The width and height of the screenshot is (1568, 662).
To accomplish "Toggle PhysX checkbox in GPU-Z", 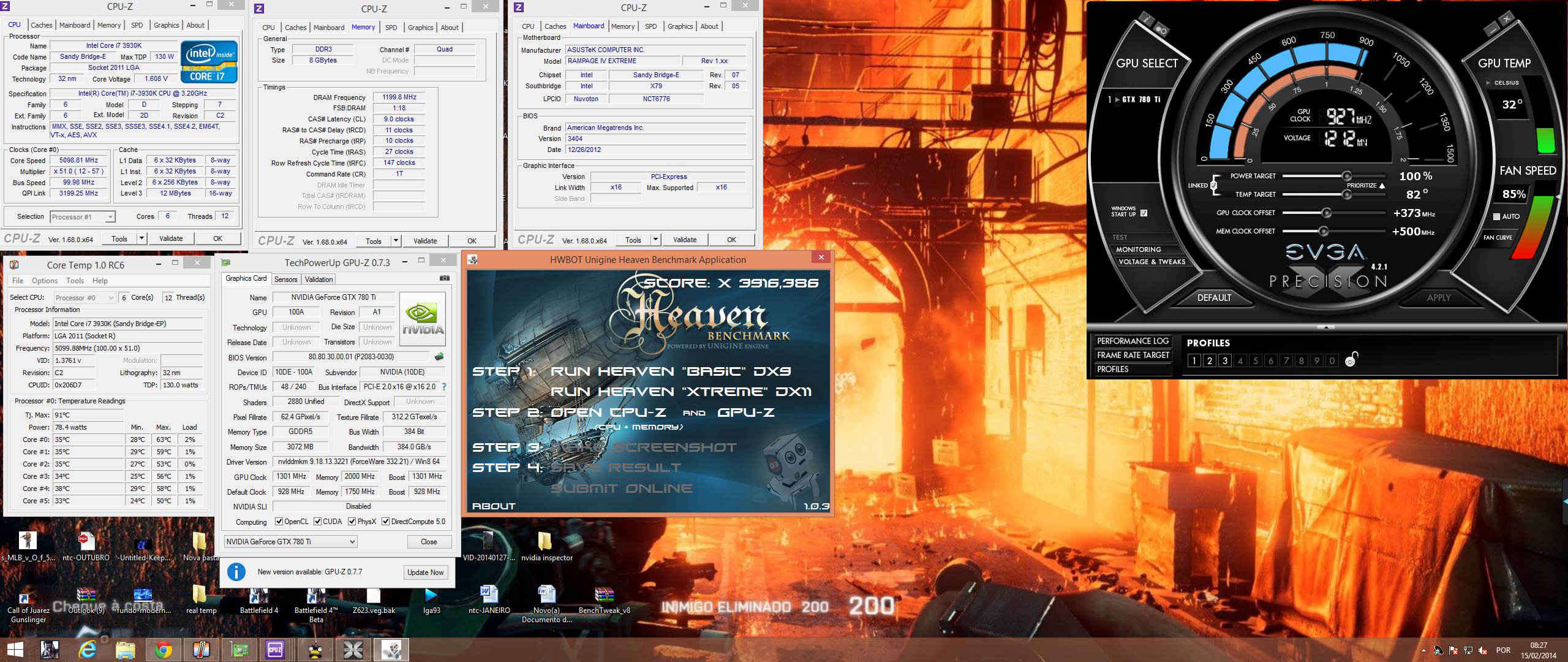I will click(x=352, y=522).
